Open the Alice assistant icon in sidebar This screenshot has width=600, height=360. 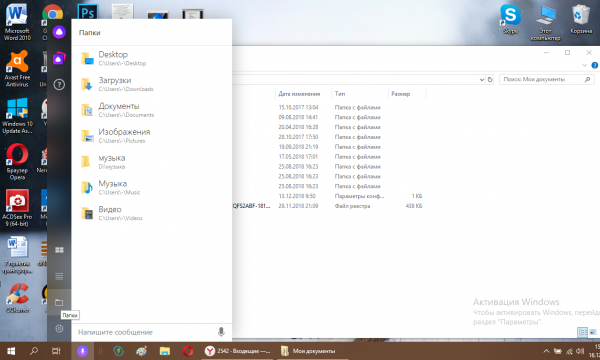(x=59, y=32)
